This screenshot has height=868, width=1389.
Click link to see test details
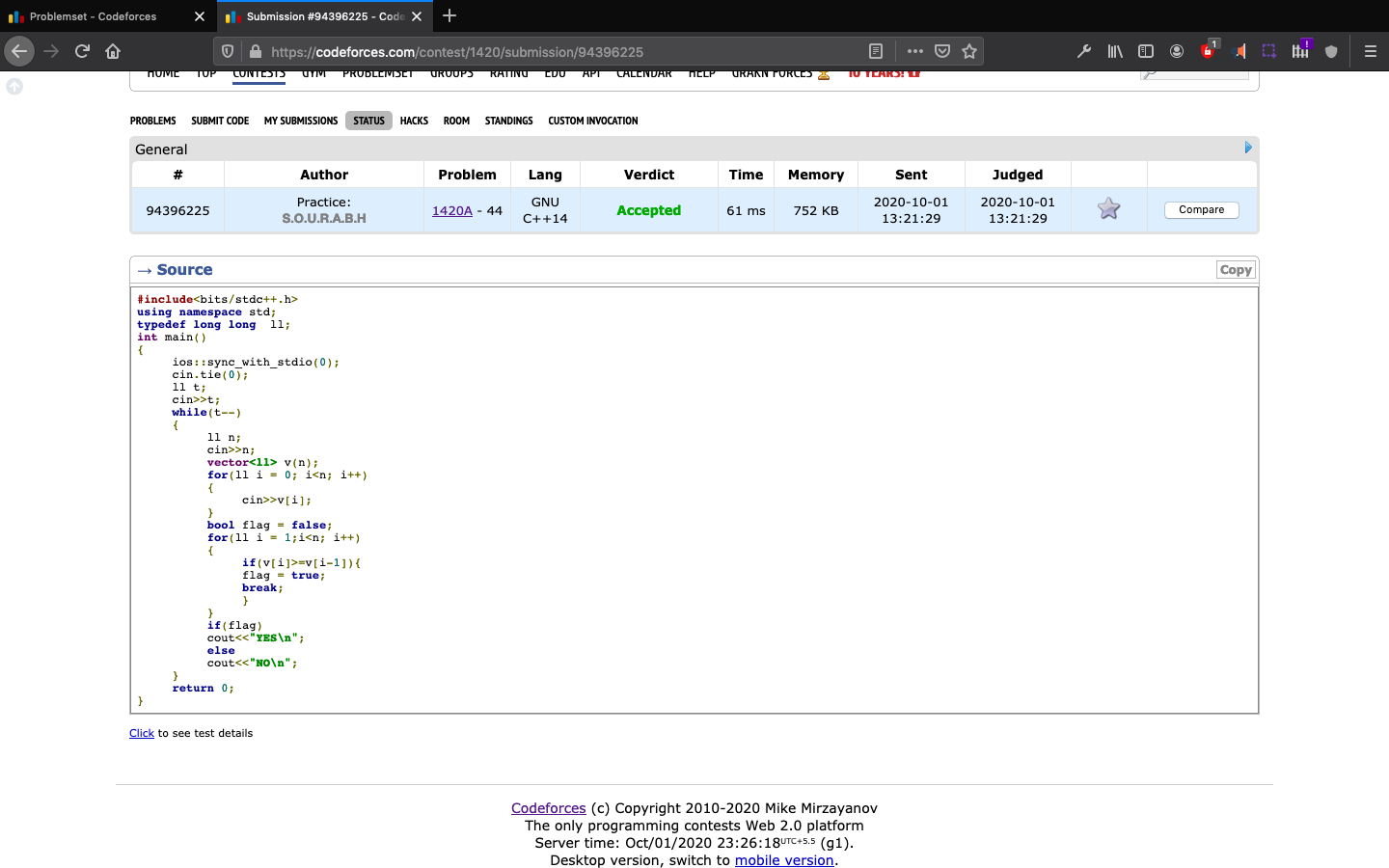click(142, 733)
